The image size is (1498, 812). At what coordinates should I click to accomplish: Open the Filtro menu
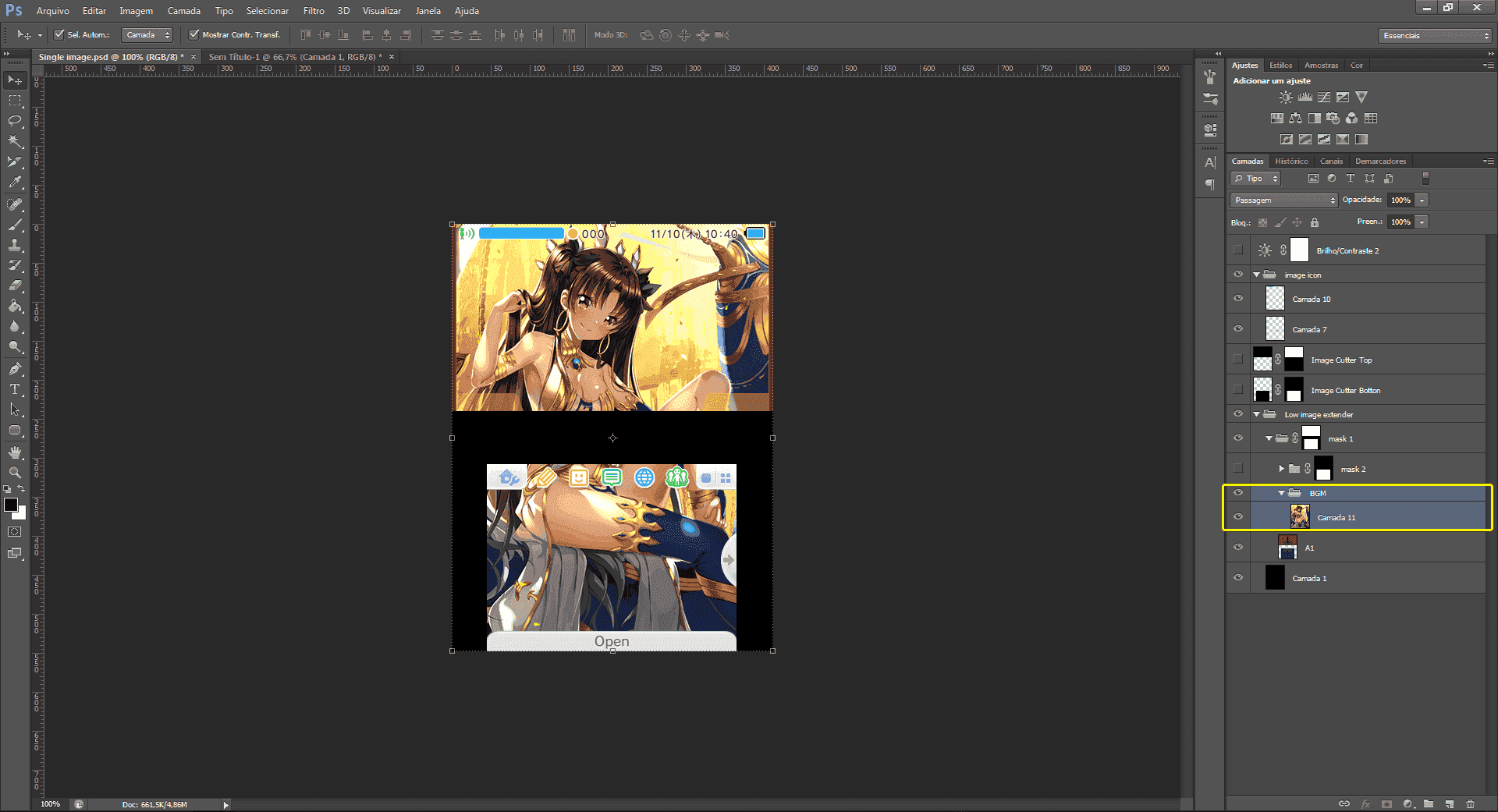click(x=314, y=11)
